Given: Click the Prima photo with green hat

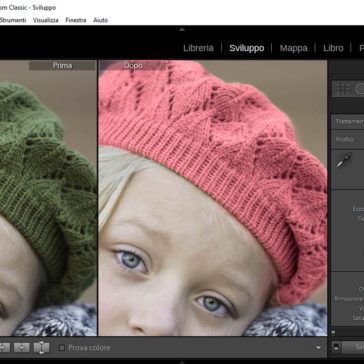Looking at the screenshot, I should coord(48,198).
